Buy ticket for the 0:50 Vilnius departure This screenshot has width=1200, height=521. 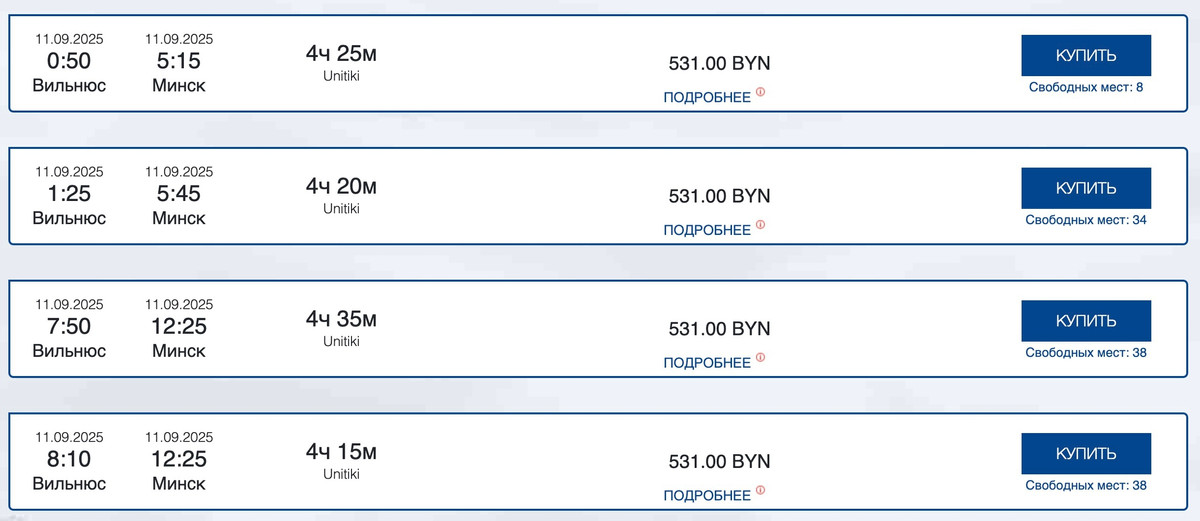1086,55
